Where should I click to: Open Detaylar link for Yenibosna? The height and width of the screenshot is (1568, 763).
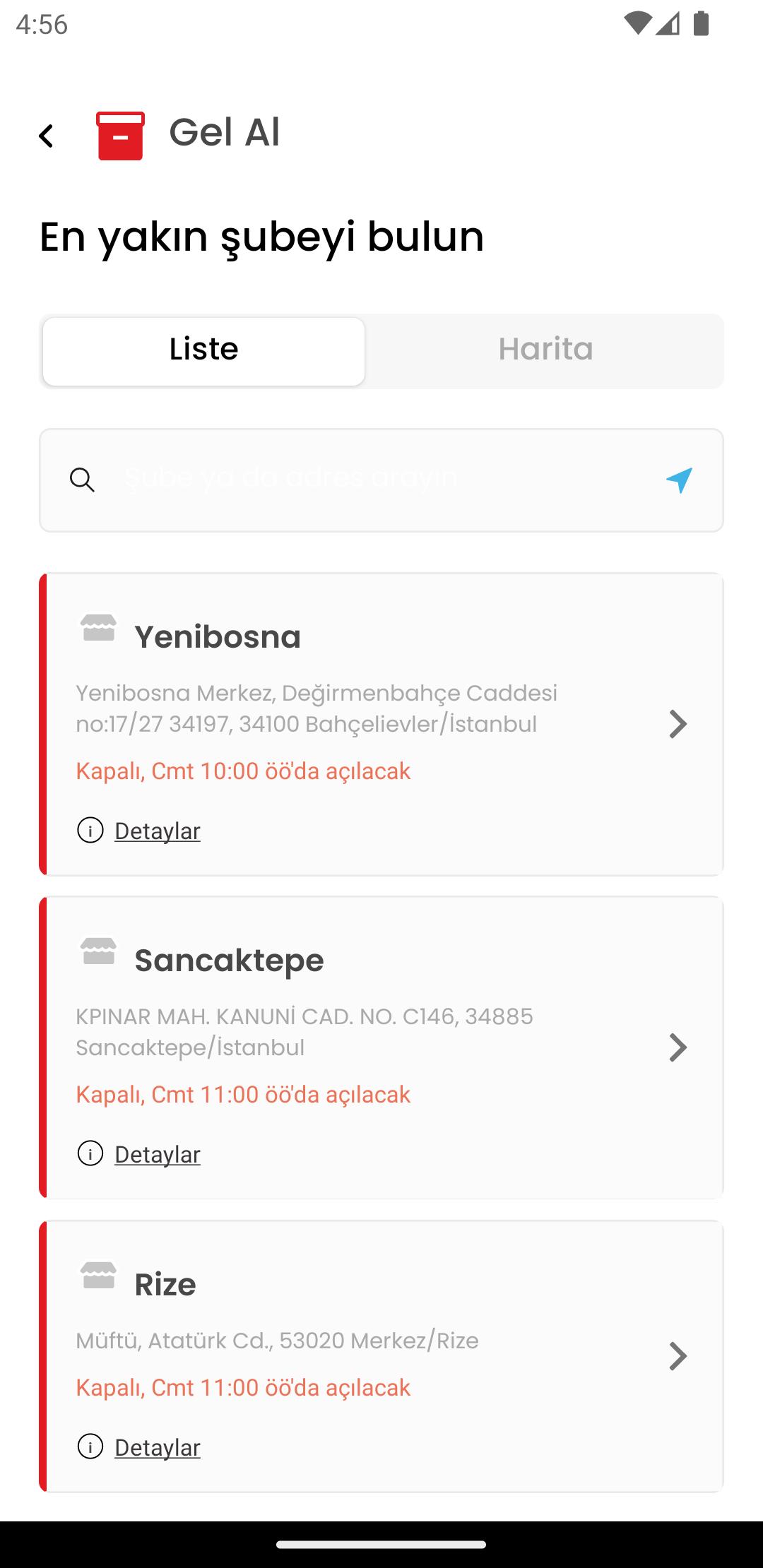(x=158, y=831)
